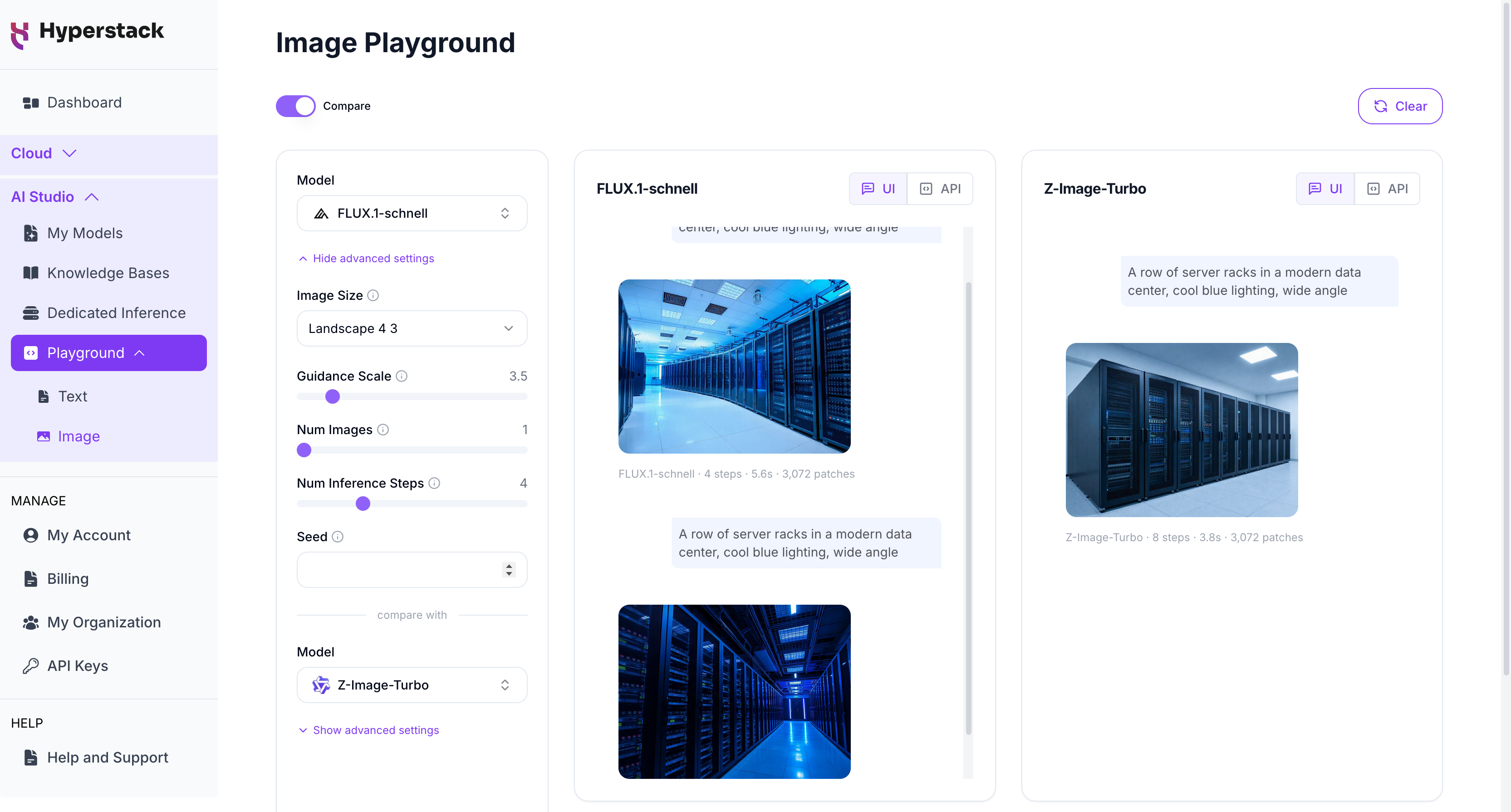Open the first FLUX.1-schnell generated image

(x=734, y=367)
